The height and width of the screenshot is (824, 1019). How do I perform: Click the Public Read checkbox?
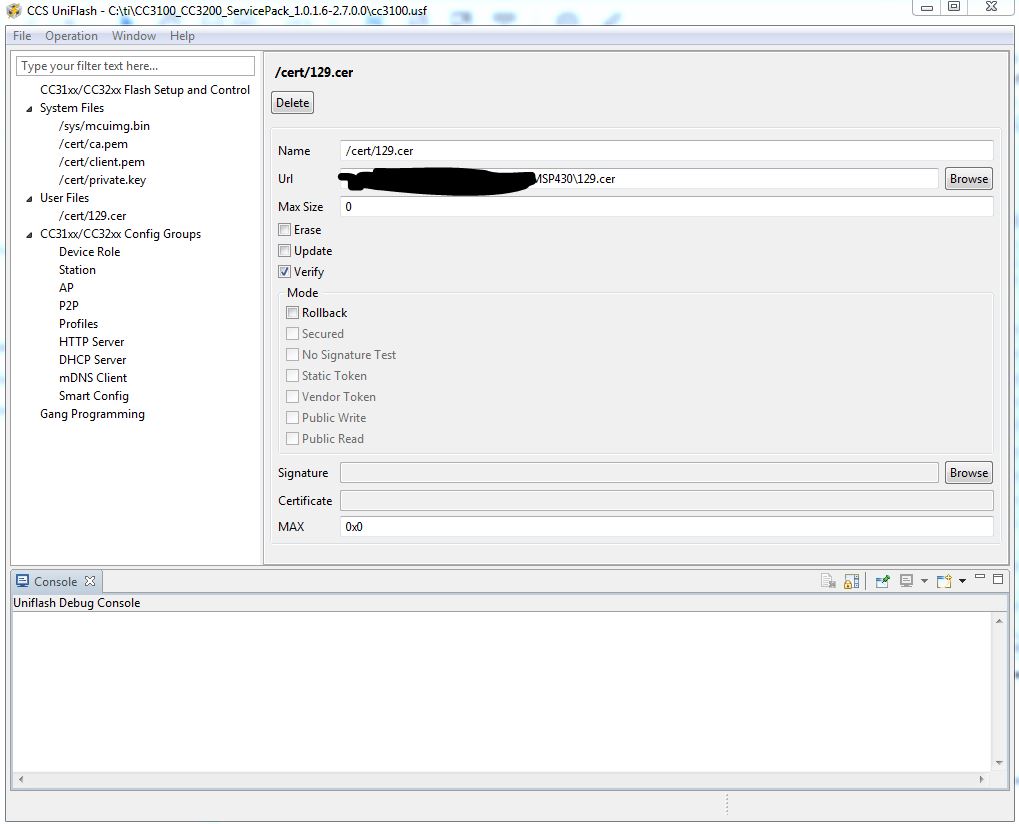coord(292,439)
